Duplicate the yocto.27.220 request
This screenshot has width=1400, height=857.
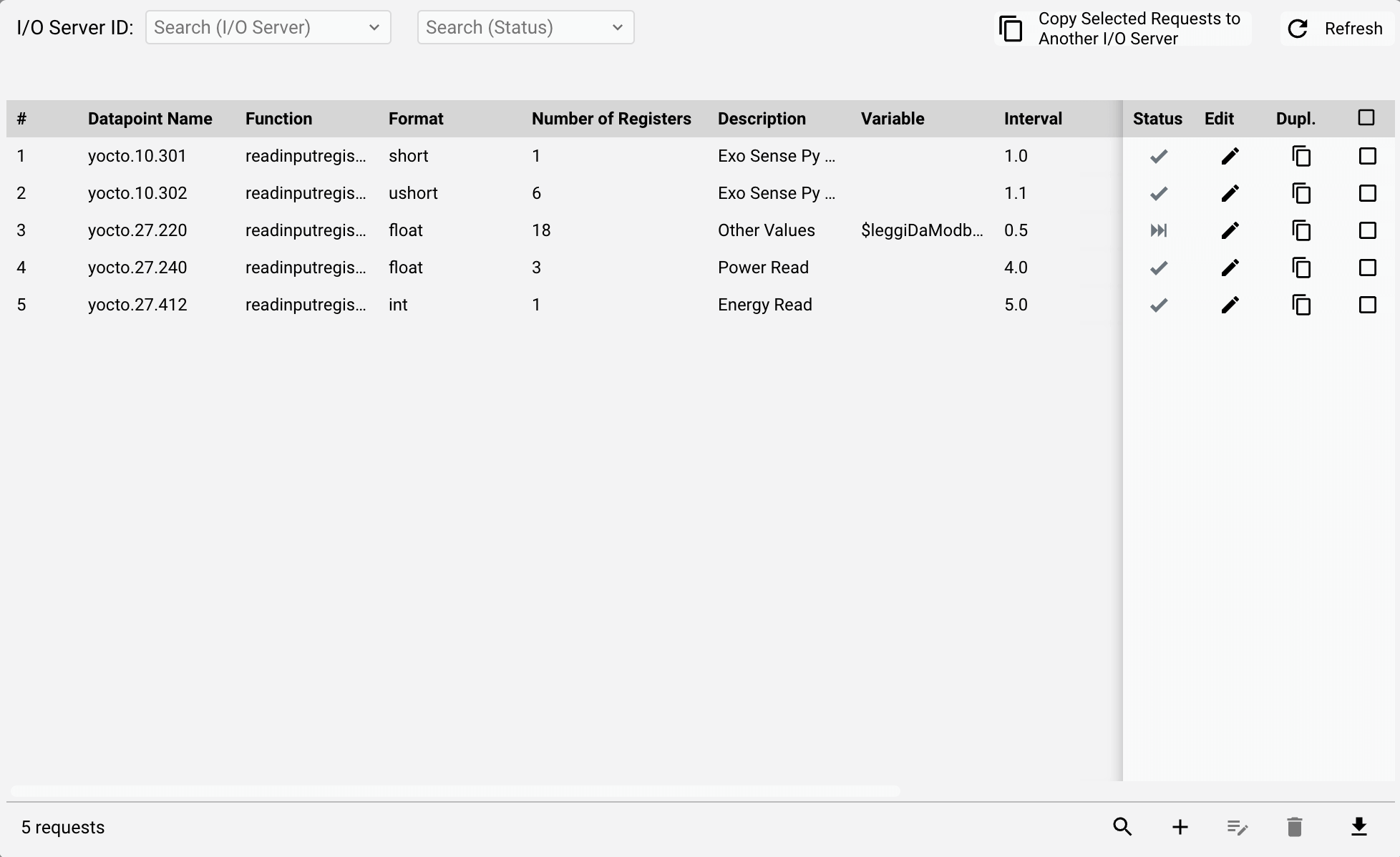tap(1301, 230)
